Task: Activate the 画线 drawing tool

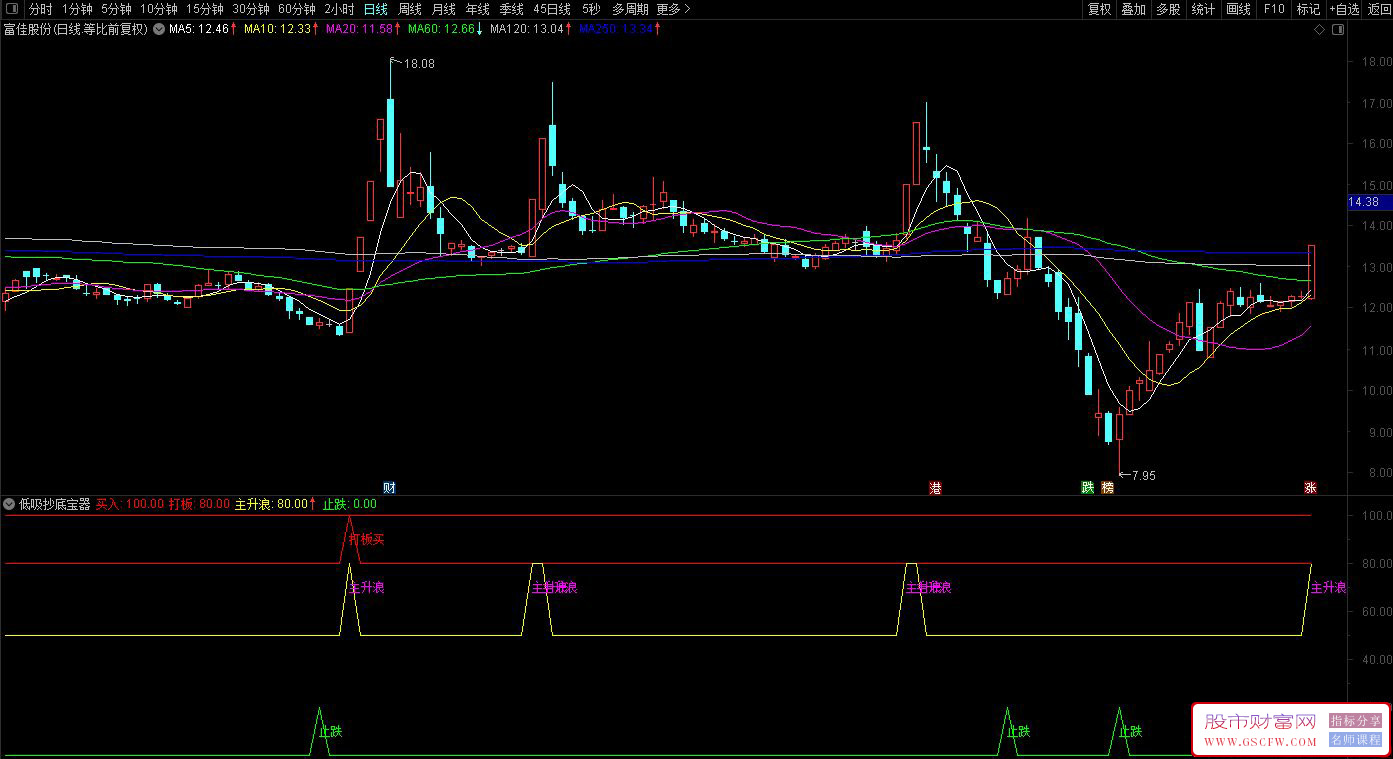Action: pyautogui.click(x=1239, y=9)
